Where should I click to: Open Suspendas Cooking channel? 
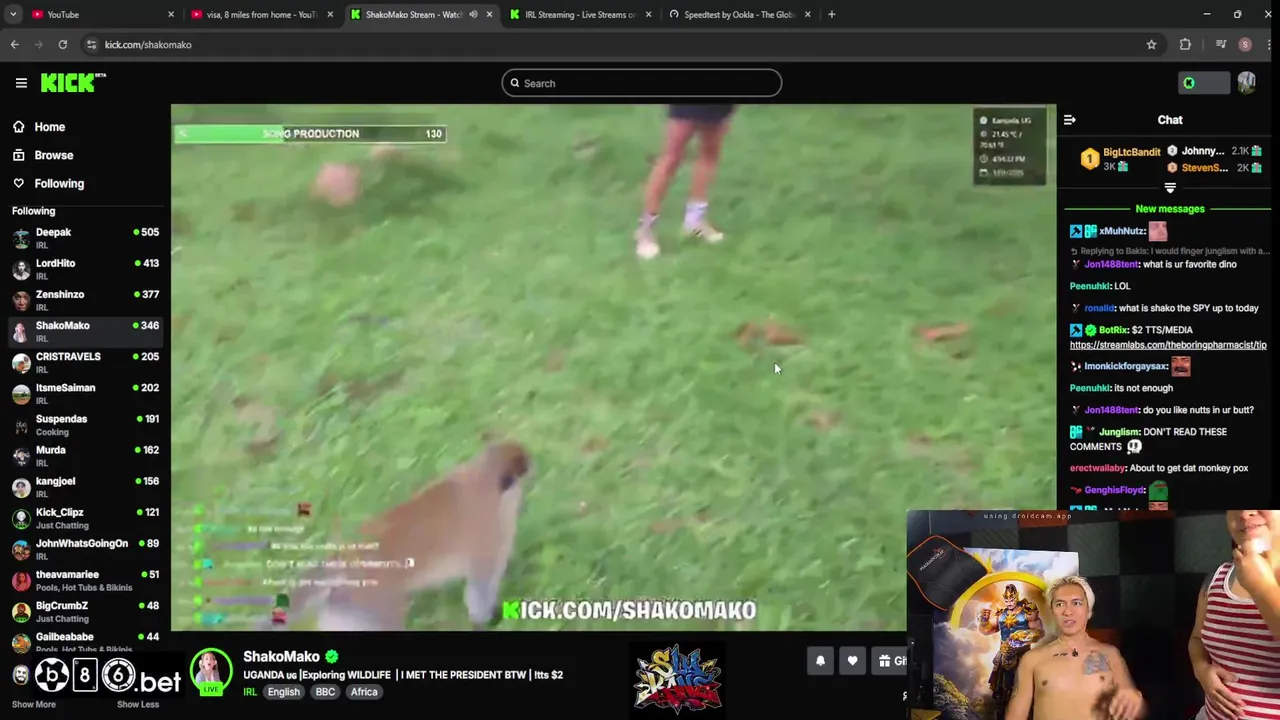[85, 424]
